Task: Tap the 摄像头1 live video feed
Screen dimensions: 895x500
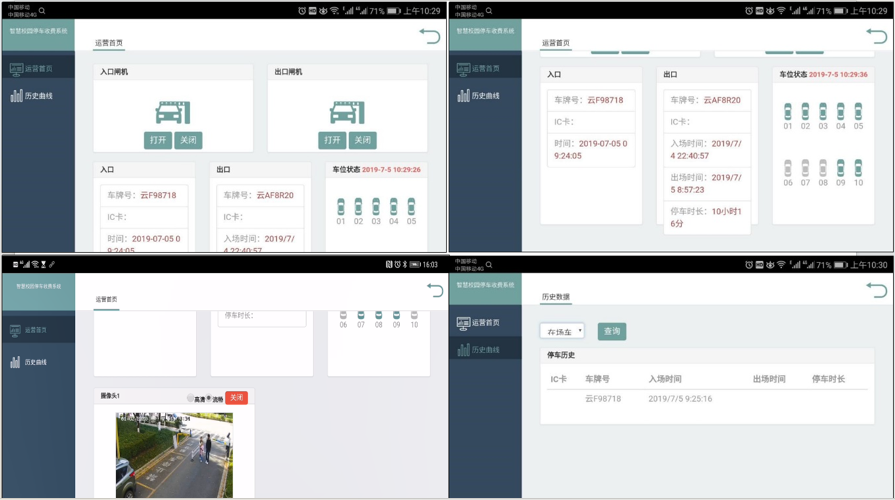Action: pos(174,455)
